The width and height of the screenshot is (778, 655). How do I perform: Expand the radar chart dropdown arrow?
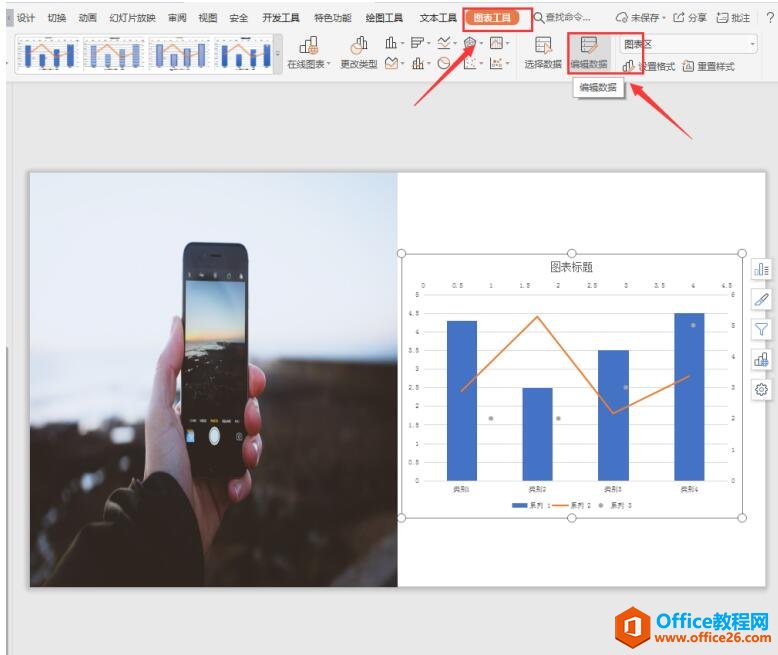481,44
